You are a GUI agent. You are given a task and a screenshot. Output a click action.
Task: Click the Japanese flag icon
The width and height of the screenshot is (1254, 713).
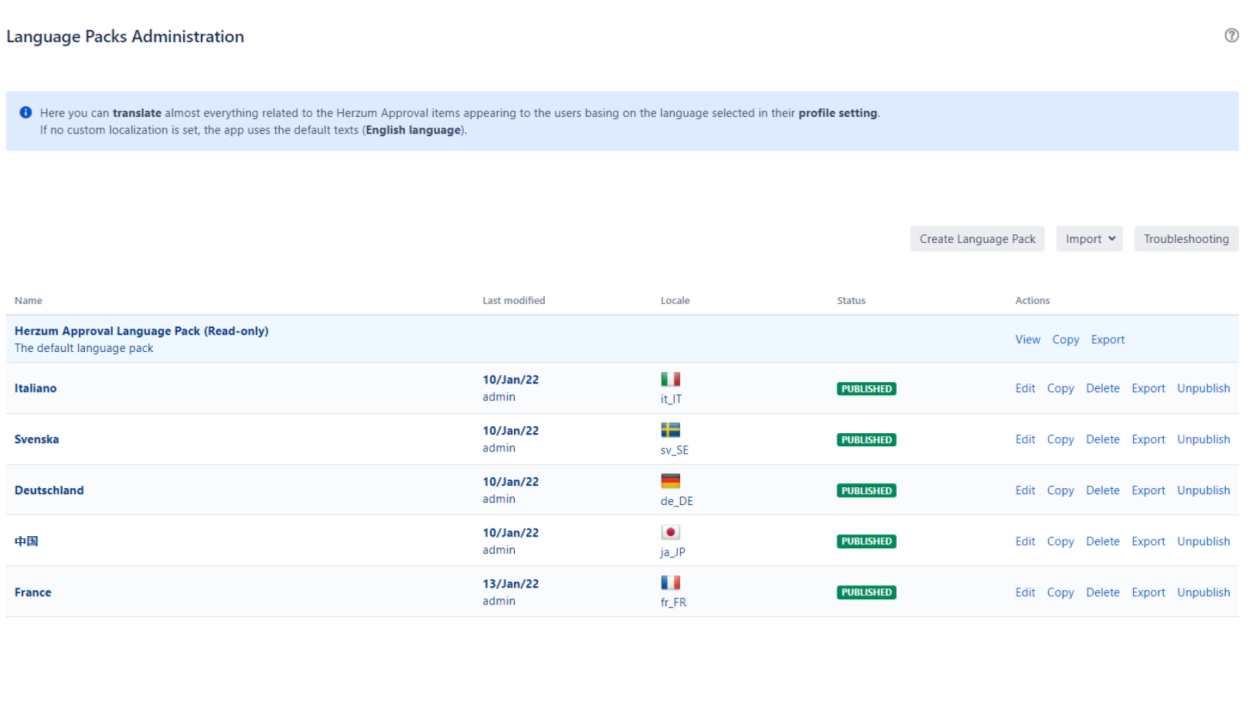[x=670, y=532]
